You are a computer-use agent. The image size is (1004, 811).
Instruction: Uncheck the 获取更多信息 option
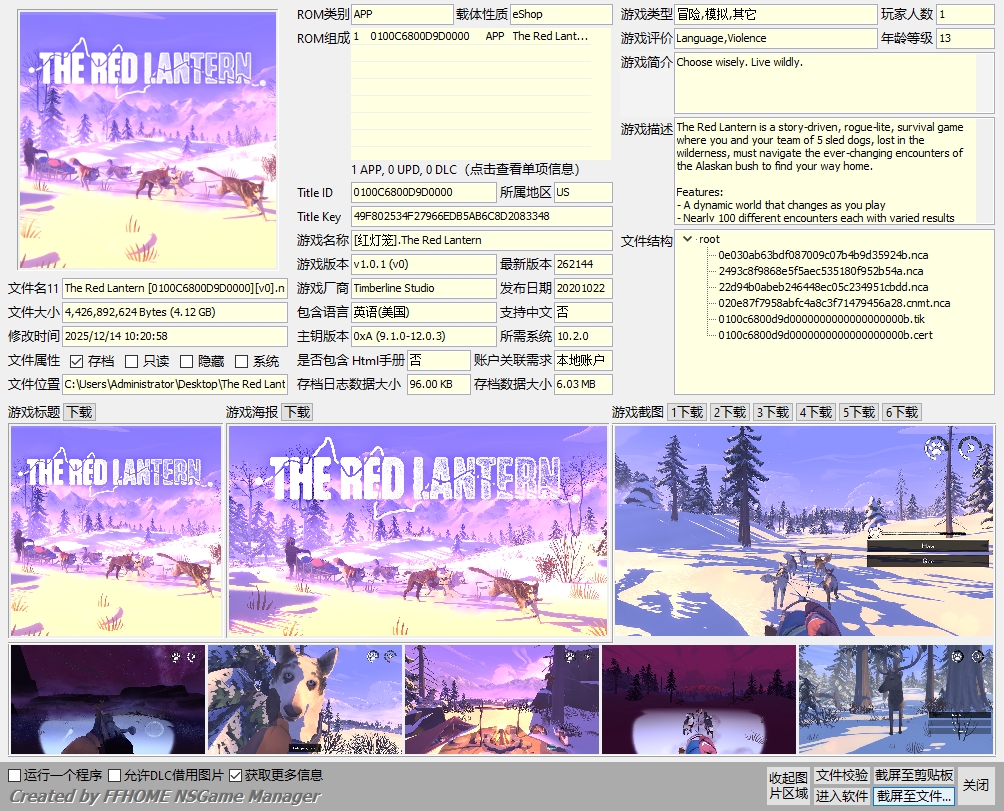(236, 775)
